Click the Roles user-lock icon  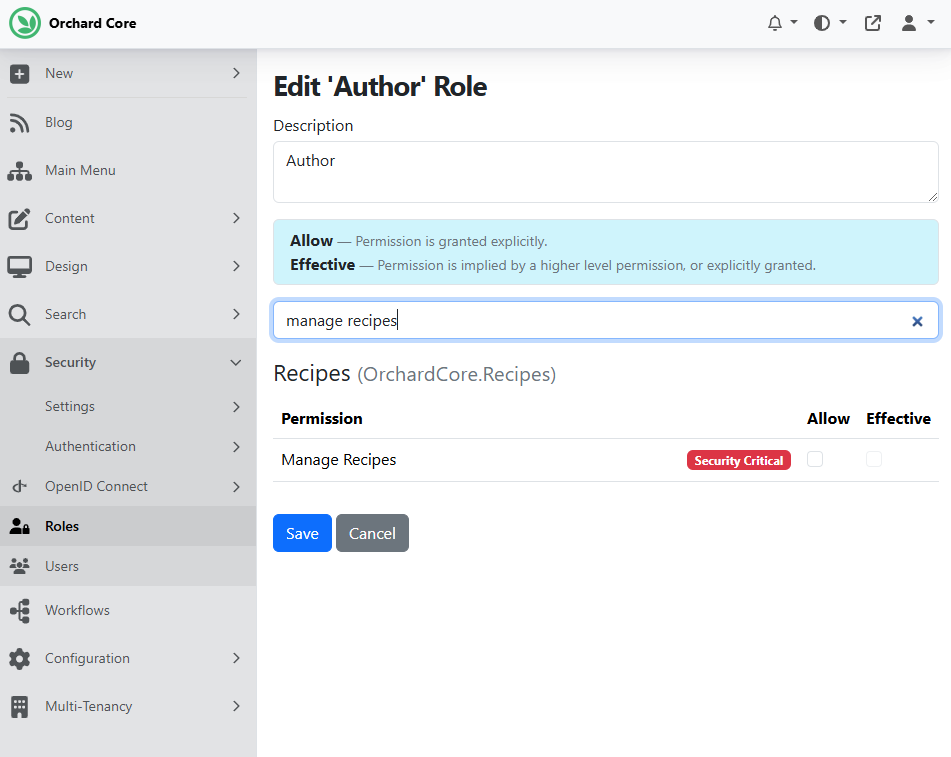click(x=19, y=527)
